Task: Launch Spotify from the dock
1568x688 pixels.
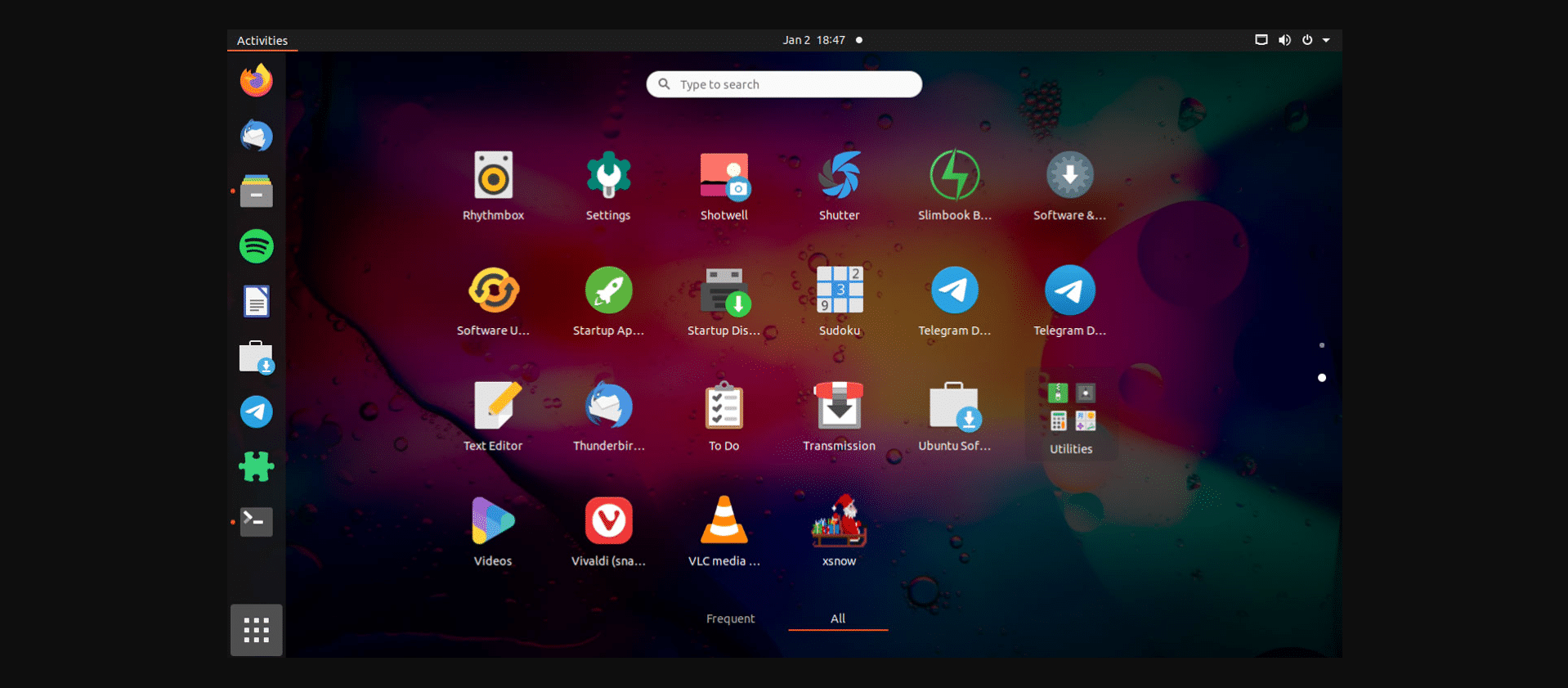Action: pyautogui.click(x=257, y=246)
